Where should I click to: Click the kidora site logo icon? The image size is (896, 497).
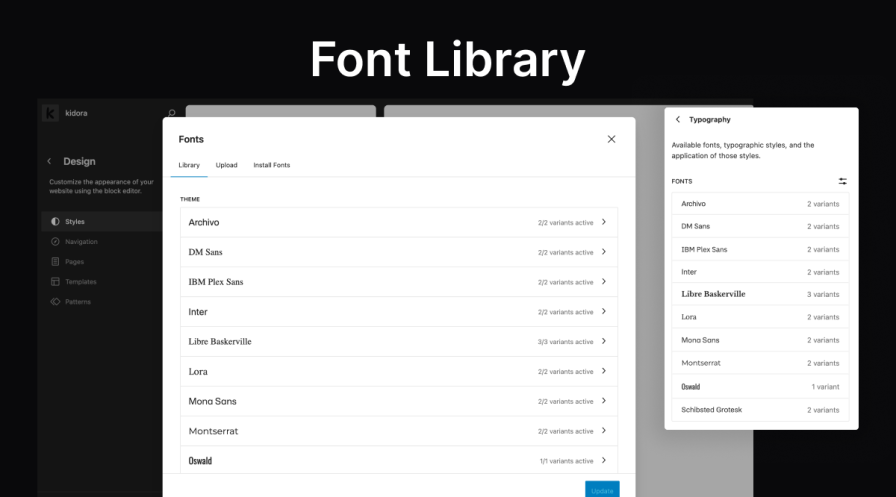pos(50,113)
